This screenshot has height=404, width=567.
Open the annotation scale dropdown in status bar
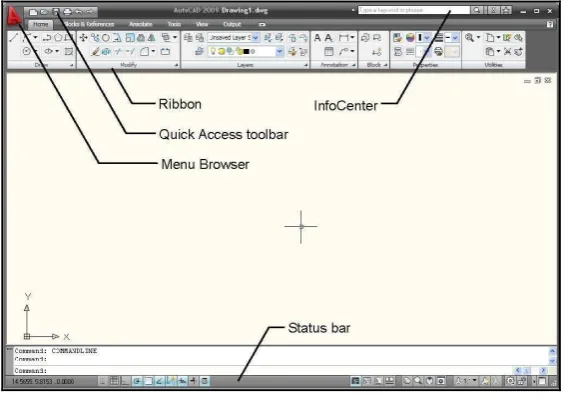point(474,381)
